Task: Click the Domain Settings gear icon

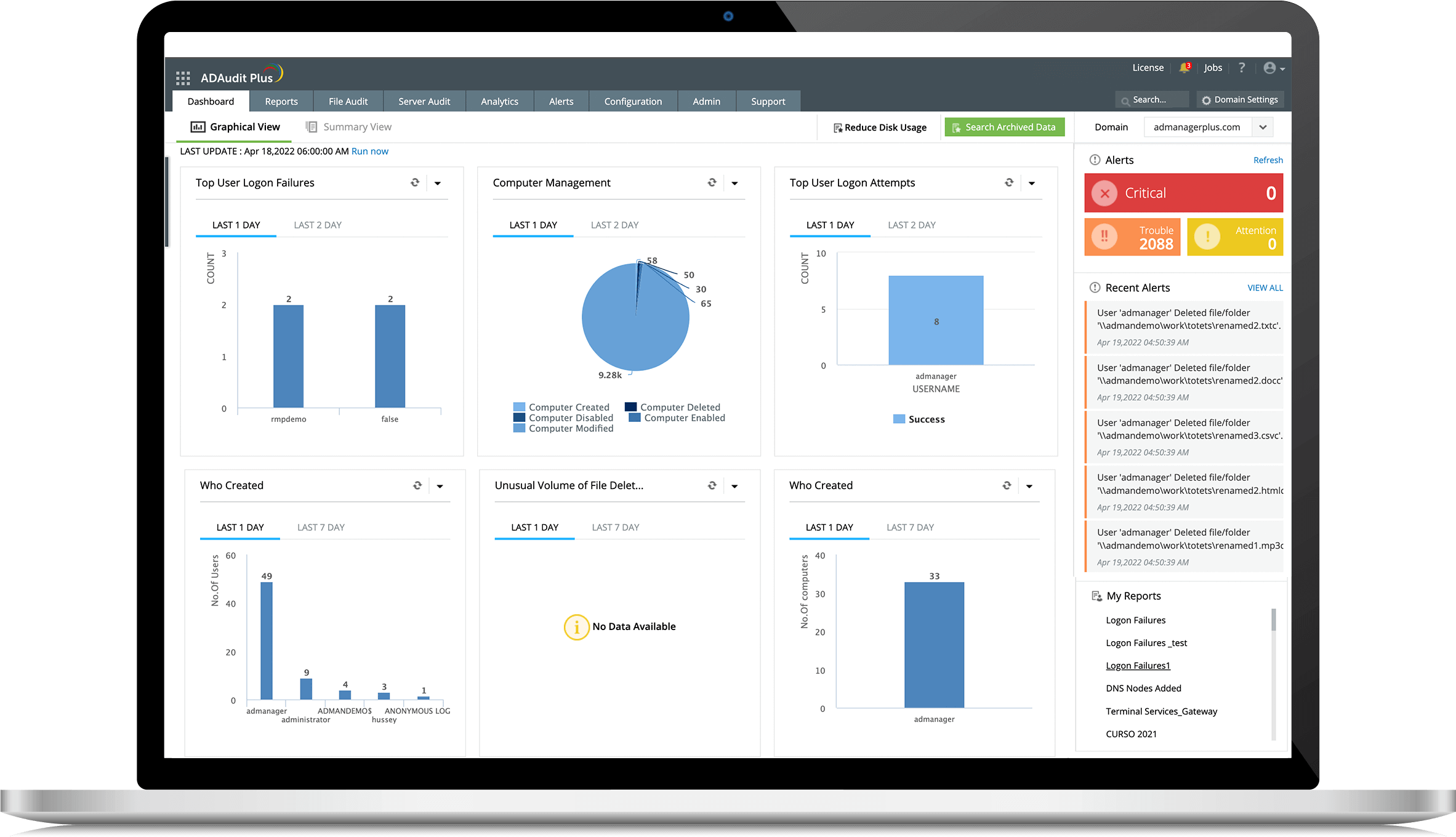Action: click(x=1206, y=100)
